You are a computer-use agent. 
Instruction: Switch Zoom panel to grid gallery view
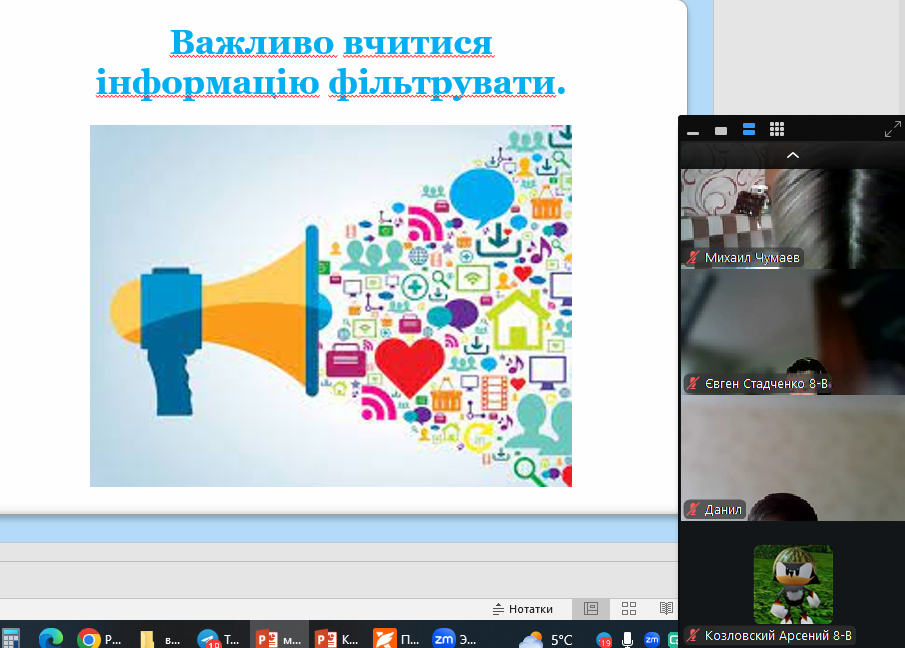pos(777,130)
